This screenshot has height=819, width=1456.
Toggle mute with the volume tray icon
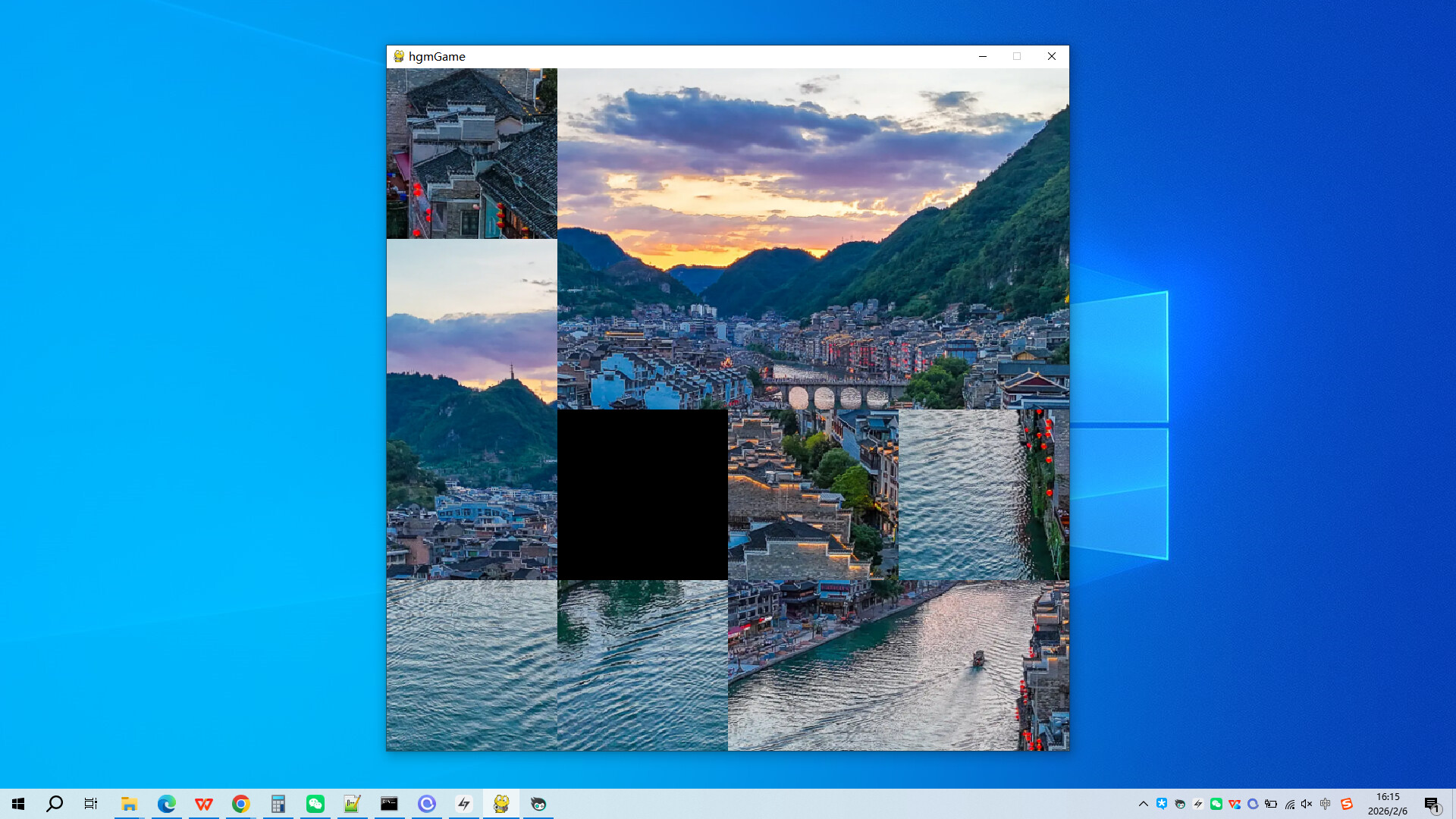tap(1306, 804)
